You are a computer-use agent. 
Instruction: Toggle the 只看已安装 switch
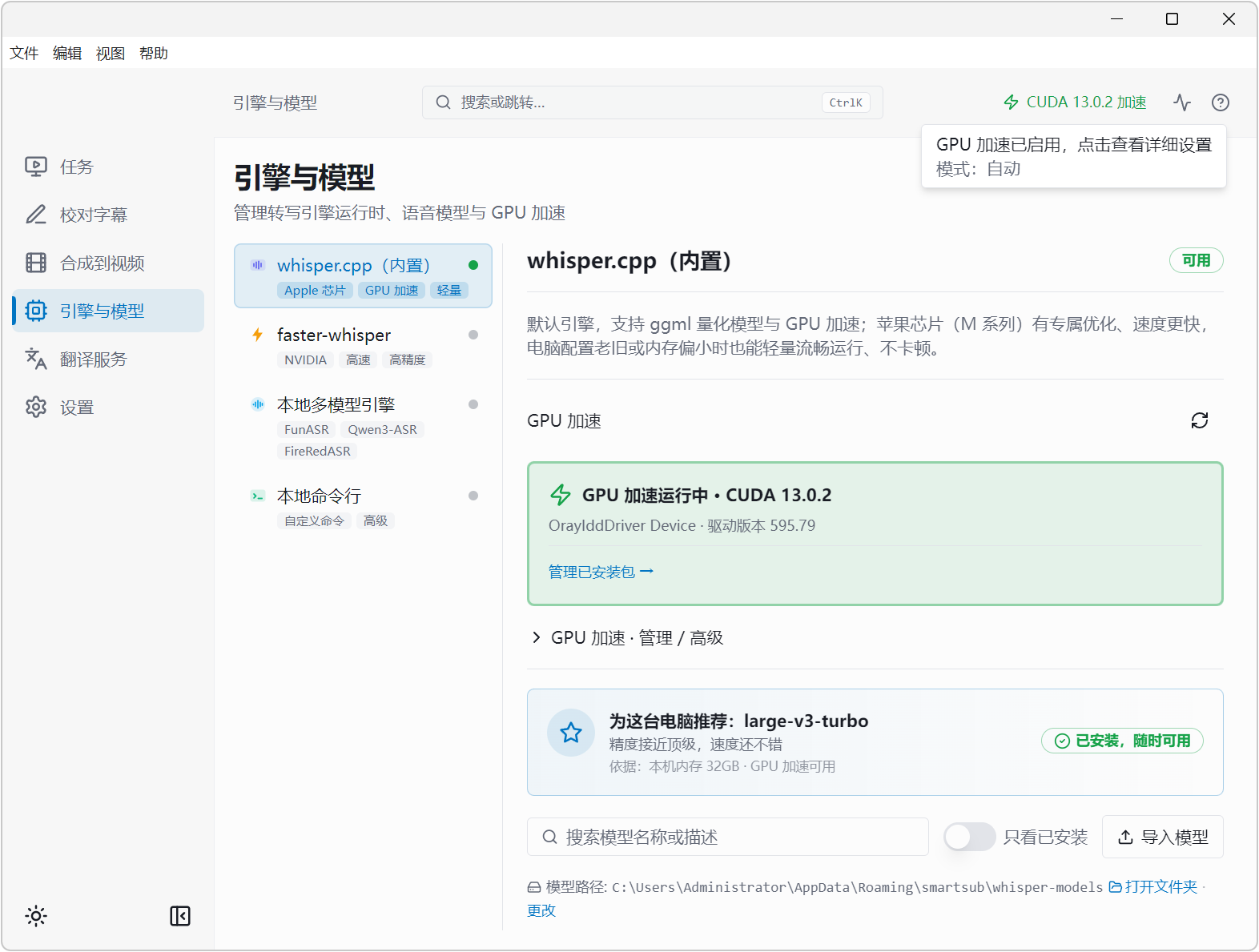coord(969,837)
